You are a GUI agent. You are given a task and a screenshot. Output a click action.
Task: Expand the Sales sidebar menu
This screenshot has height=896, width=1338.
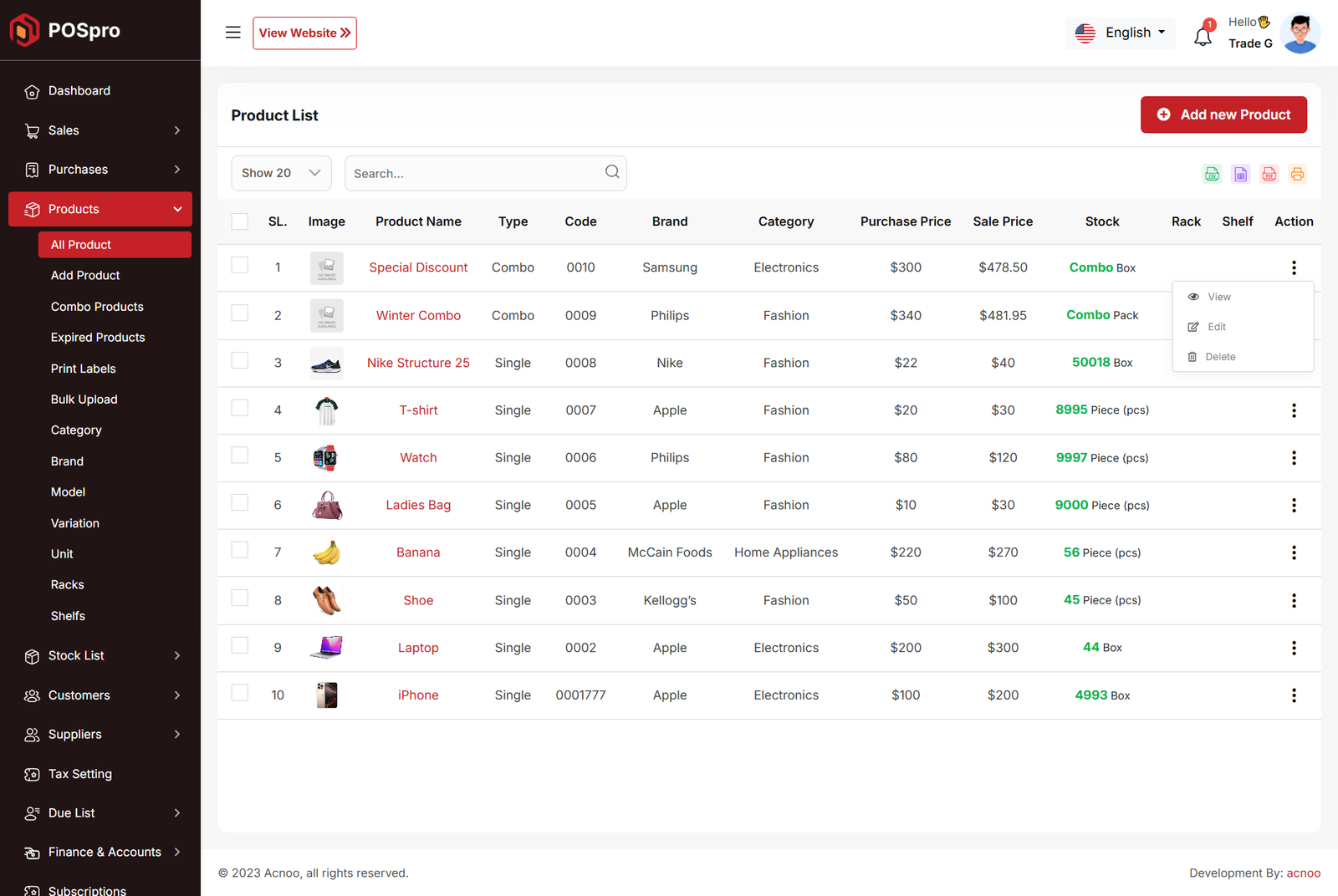pyautogui.click(x=100, y=130)
